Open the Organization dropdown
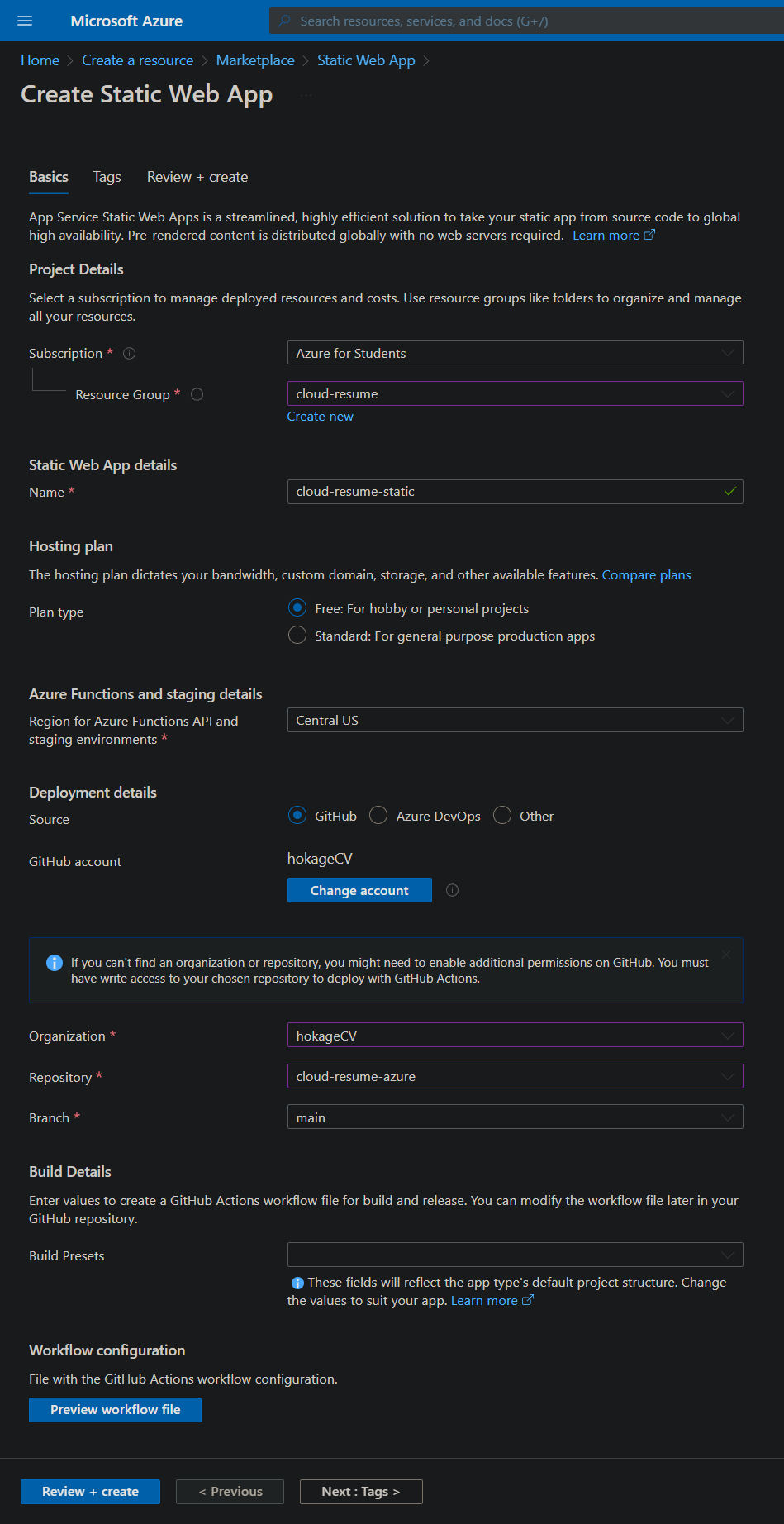This screenshot has width=784, height=1524. pyautogui.click(x=515, y=1036)
